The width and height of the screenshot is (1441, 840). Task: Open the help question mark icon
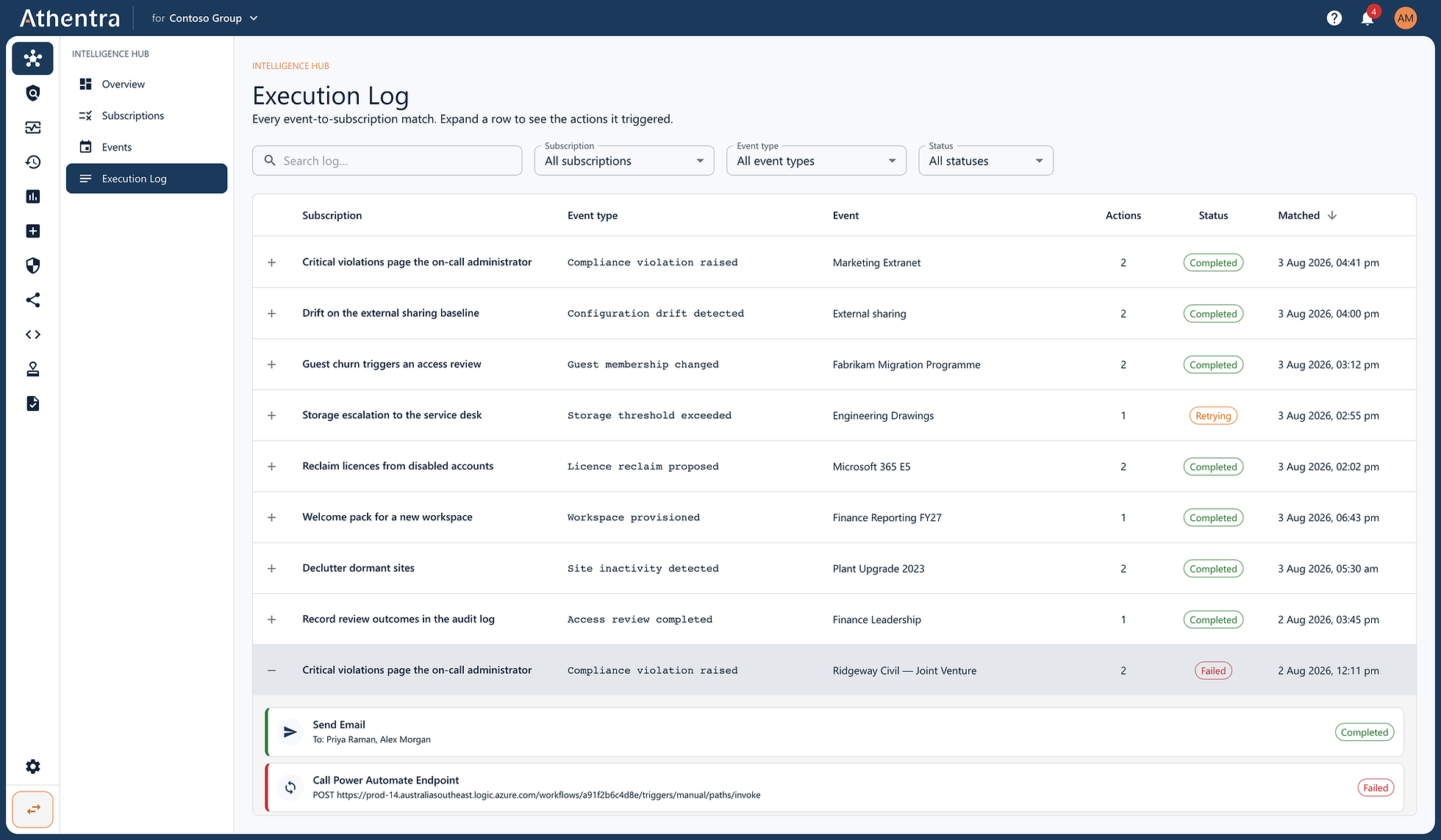point(1334,18)
